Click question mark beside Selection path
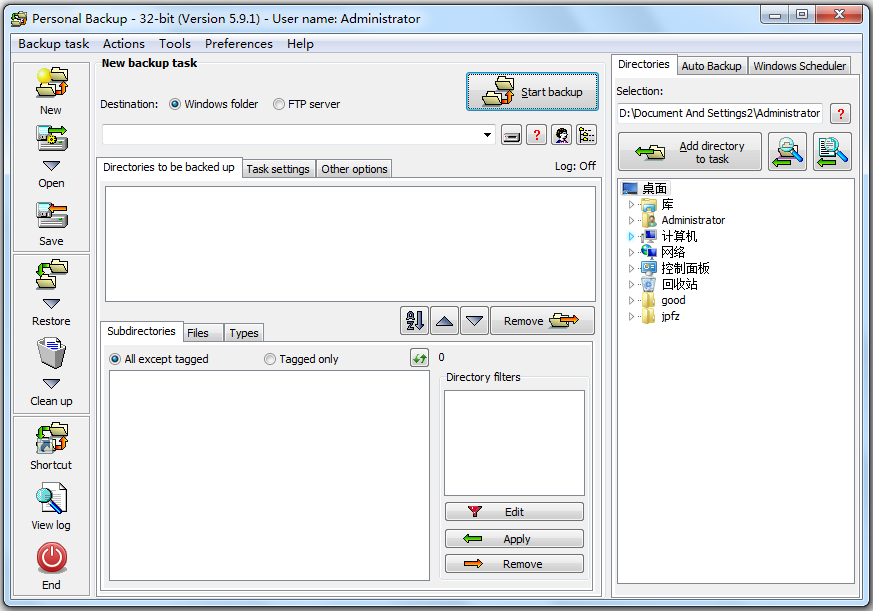This screenshot has height=611, width=873. tap(840, 114)
